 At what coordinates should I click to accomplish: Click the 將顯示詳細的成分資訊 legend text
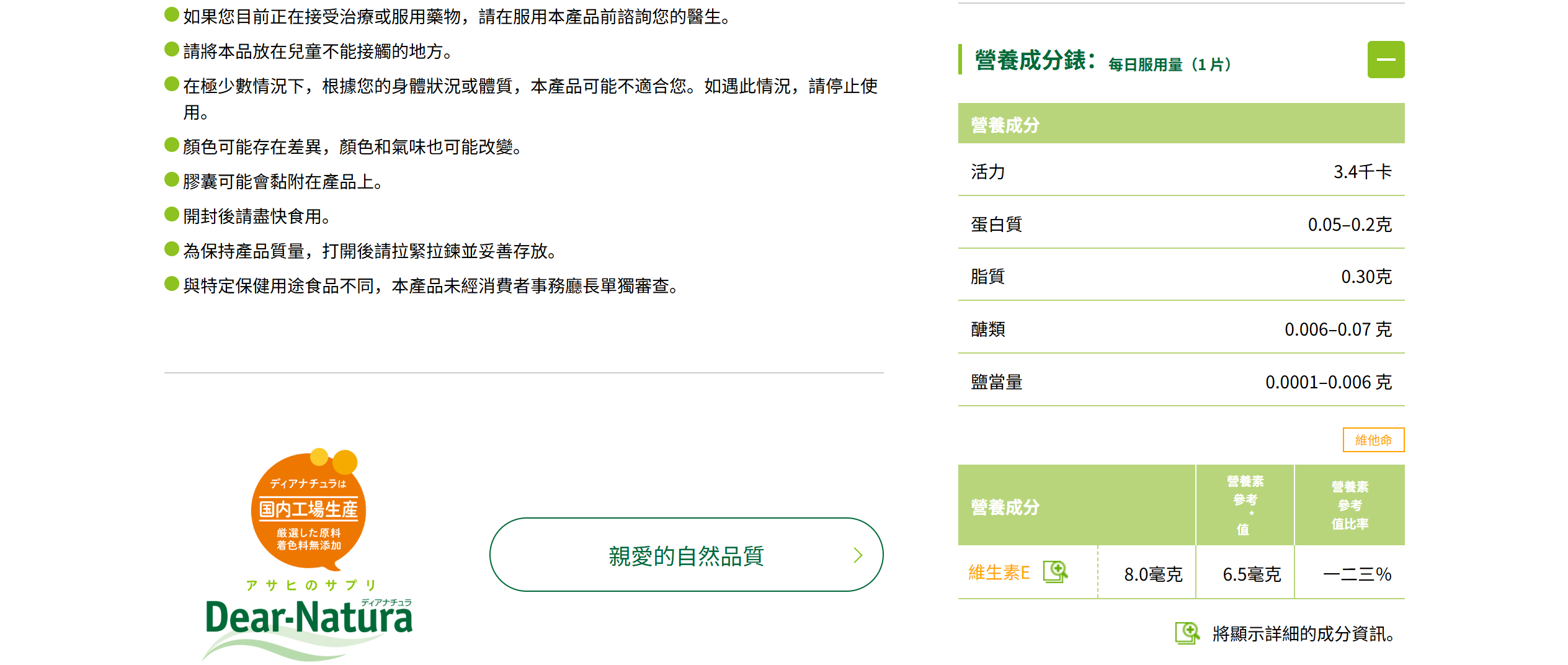point(1303,633)
